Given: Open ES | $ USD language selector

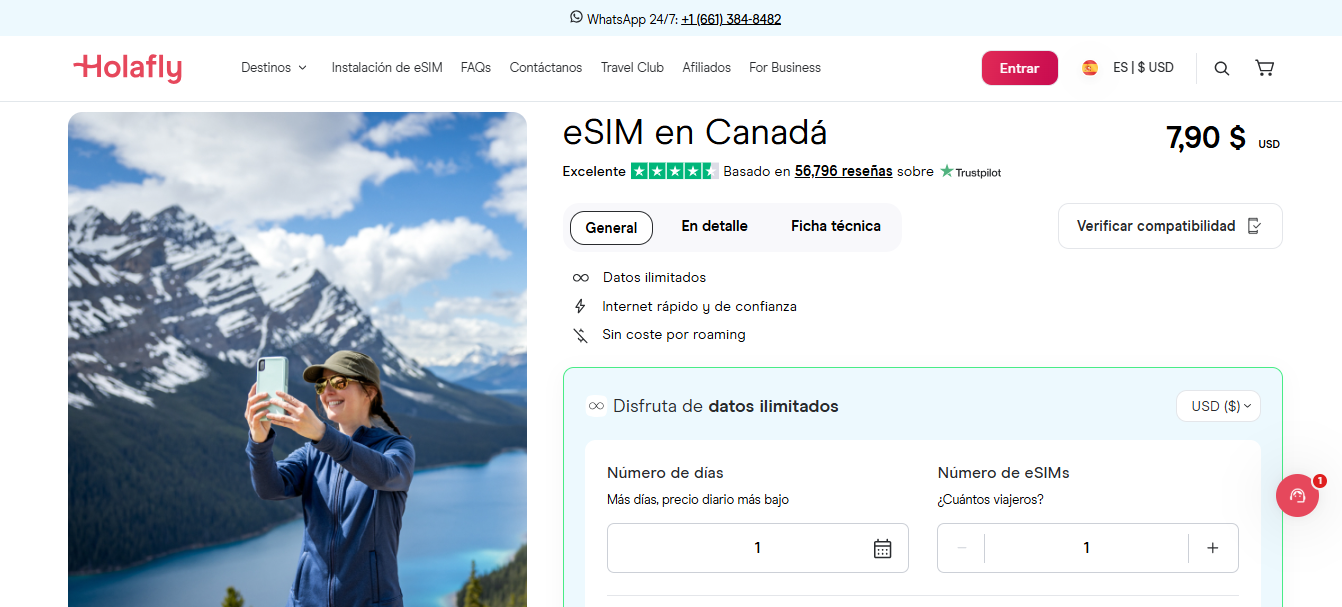Looking at the screenshot, I should click(x=1143, y=68).
